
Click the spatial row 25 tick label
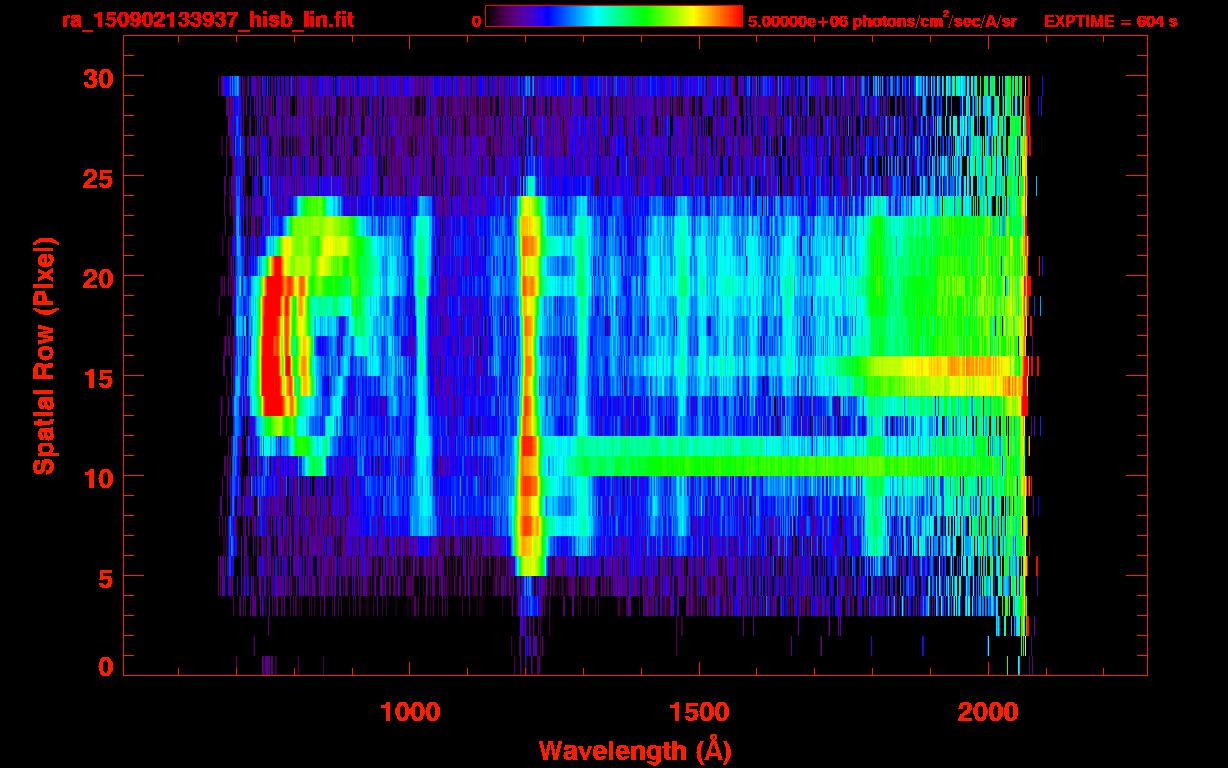pyautogui.click(x=98, y=177)
